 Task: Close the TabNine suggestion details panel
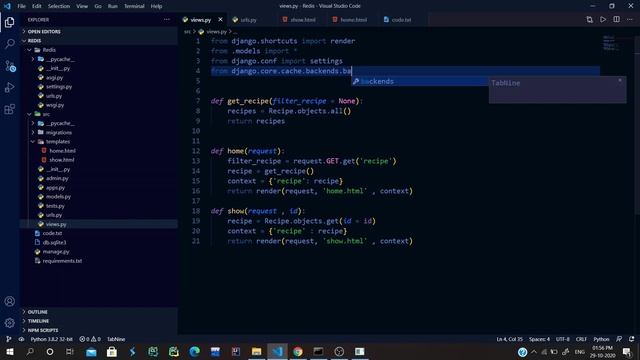point(620,80)
